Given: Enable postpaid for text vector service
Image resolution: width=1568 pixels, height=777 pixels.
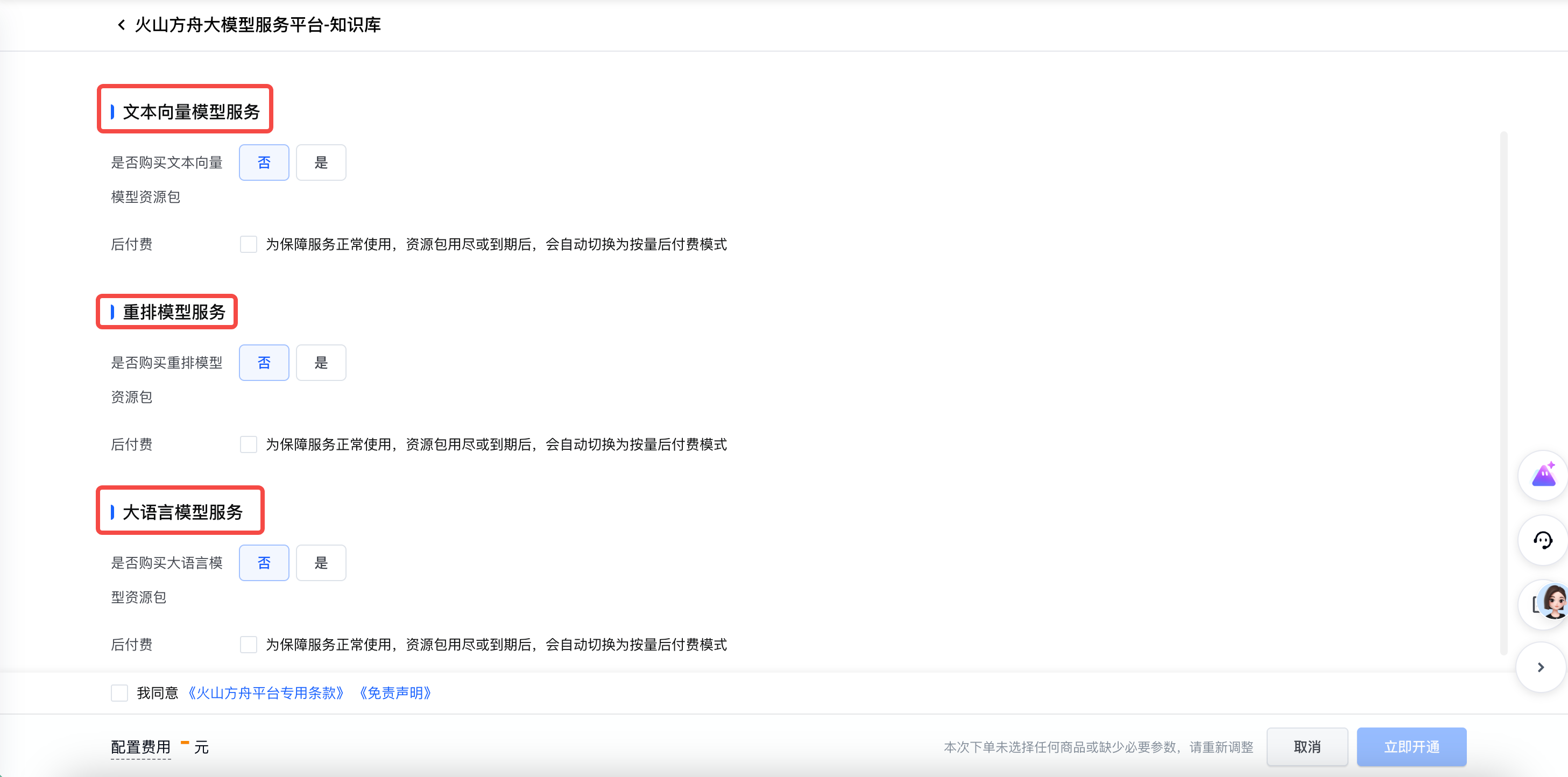Looking at the screenshot, I should click(x=249, y=245).
